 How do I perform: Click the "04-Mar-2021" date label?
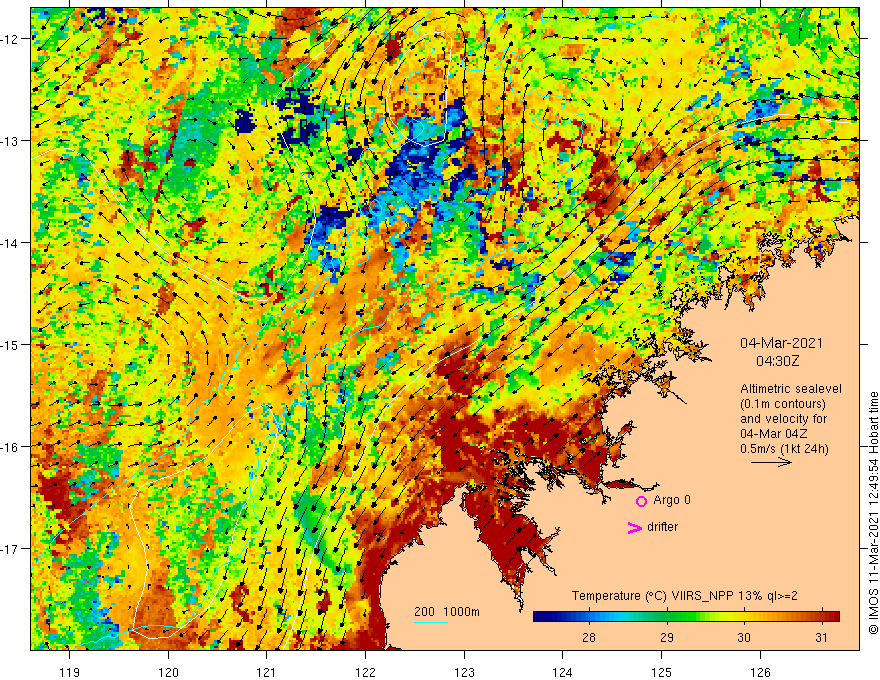pos(781,343)
